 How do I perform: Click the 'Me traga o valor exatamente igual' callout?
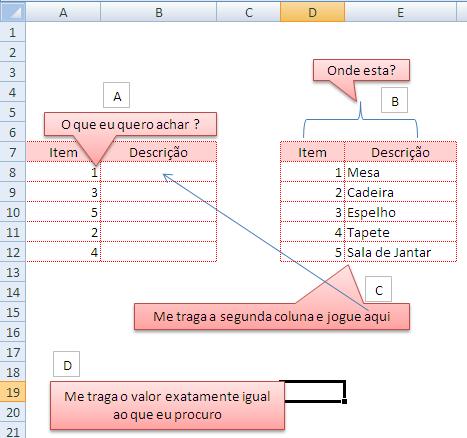coord(167,405)
